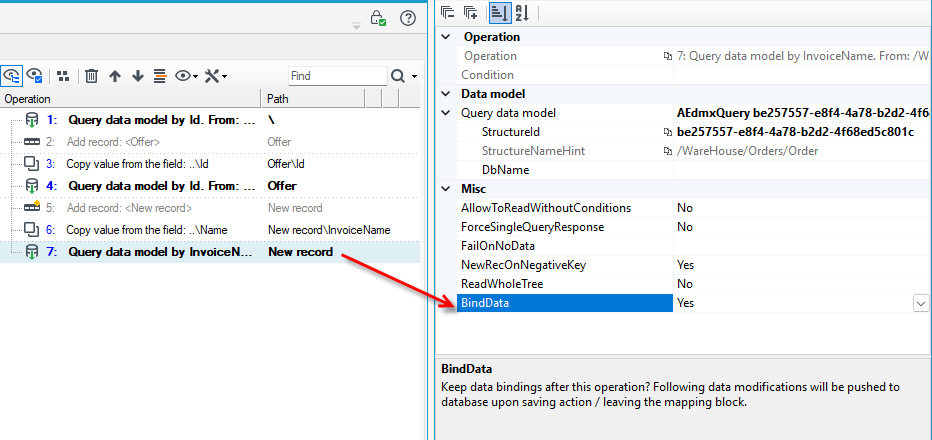
Task: Click the small gray down-arrow overflow icon
Action: (356, 26)
